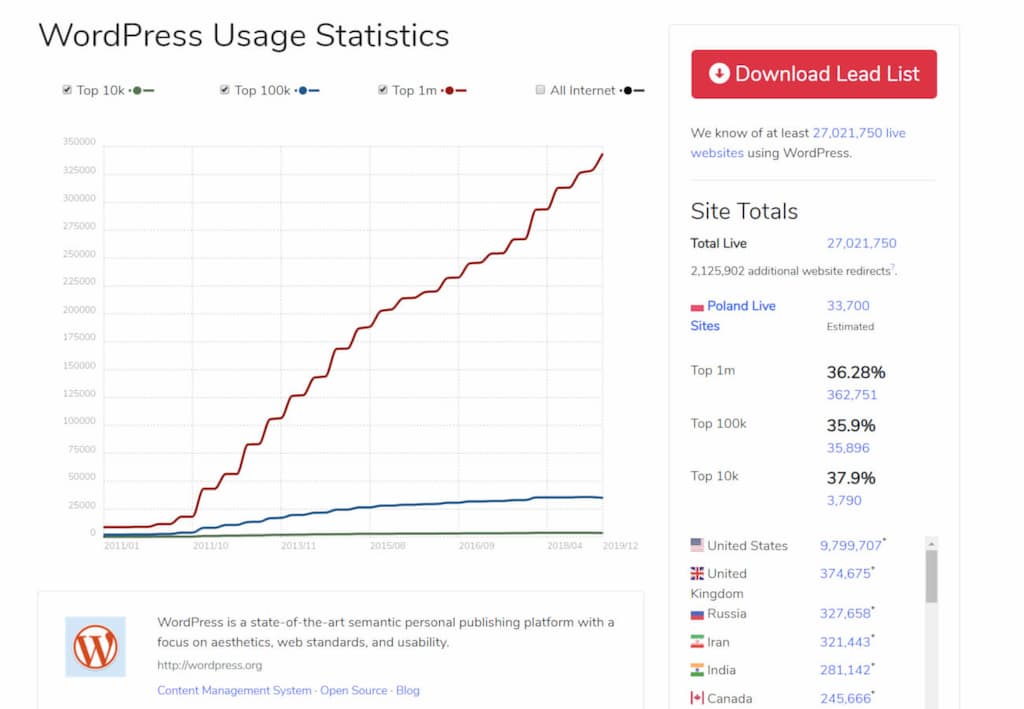
Task: Uncheck the Top 10k series checkbox
Action: [67, 90]
